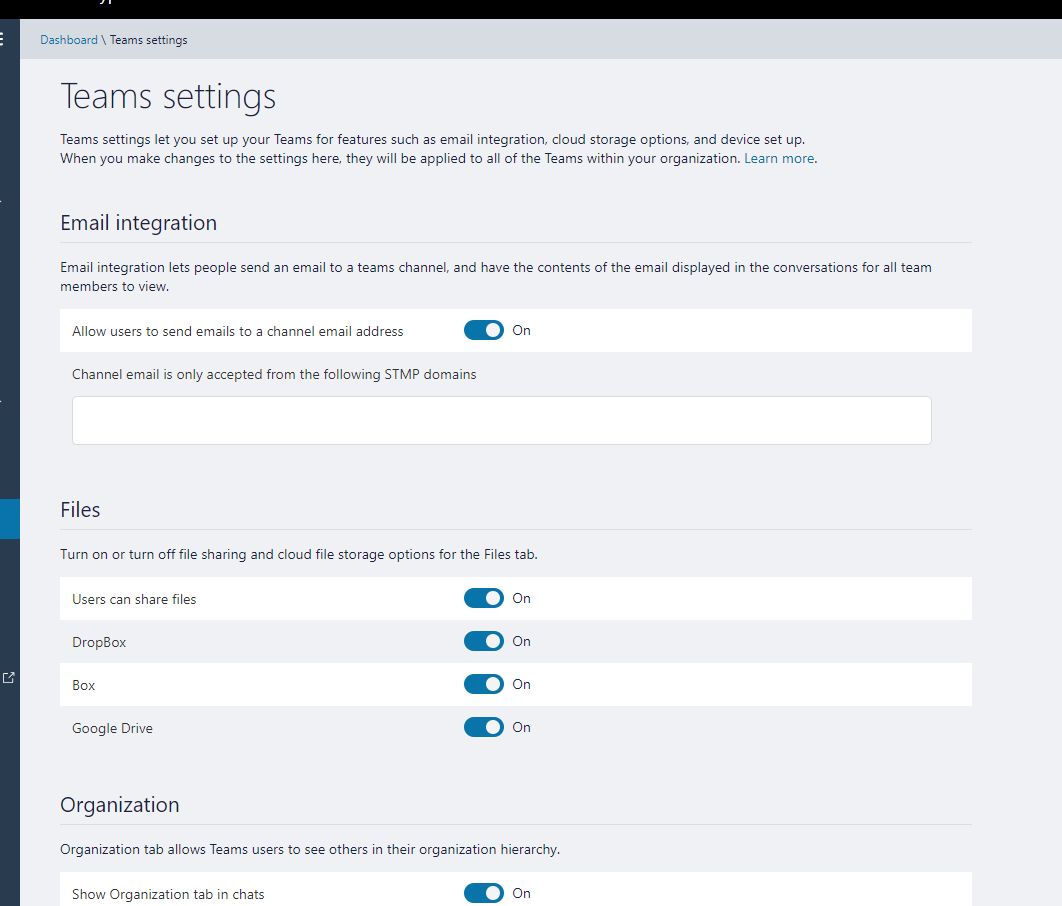The width and height of the screenshot is (1062, 906).
Task: Open the external link icon in the sidebar
Action: 9,677
